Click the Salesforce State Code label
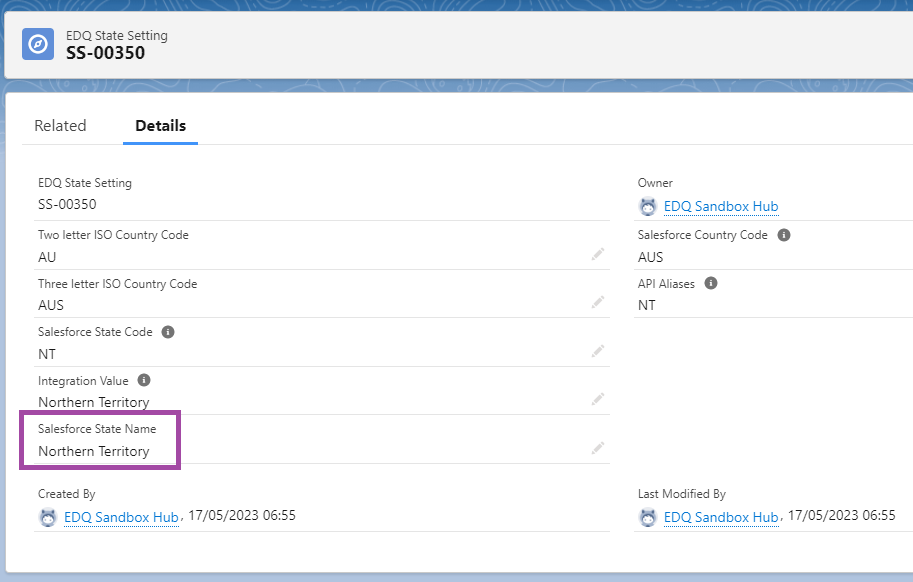Screen dimensions: 913x582 95,332
